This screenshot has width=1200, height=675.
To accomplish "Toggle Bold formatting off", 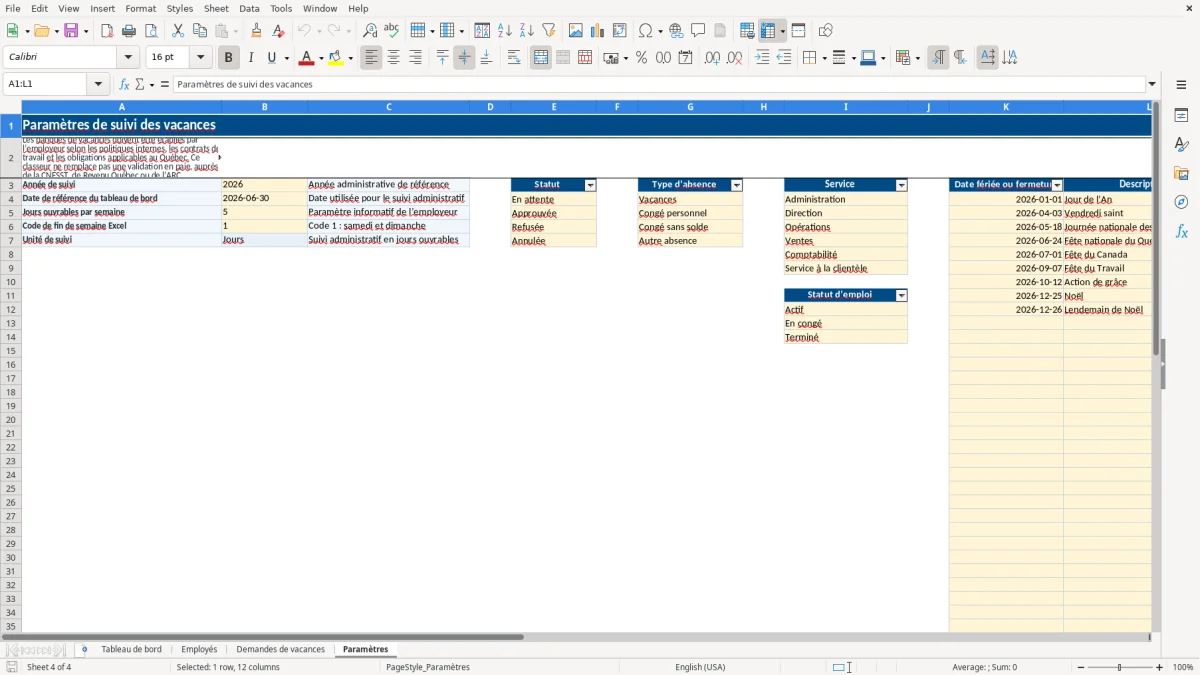I will [229, 58].
